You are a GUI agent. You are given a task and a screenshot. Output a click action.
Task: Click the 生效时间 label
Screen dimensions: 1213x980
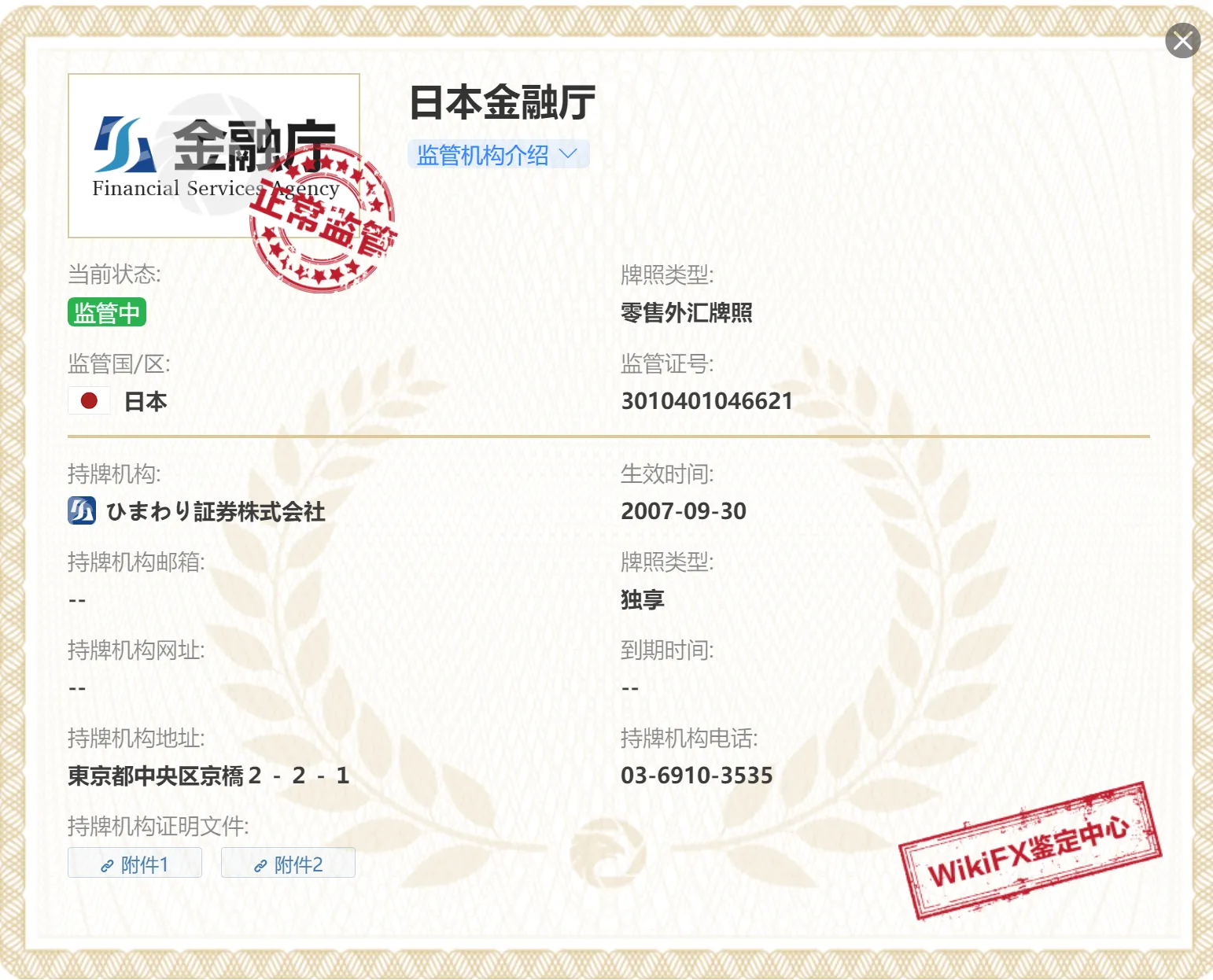point(667,473)
